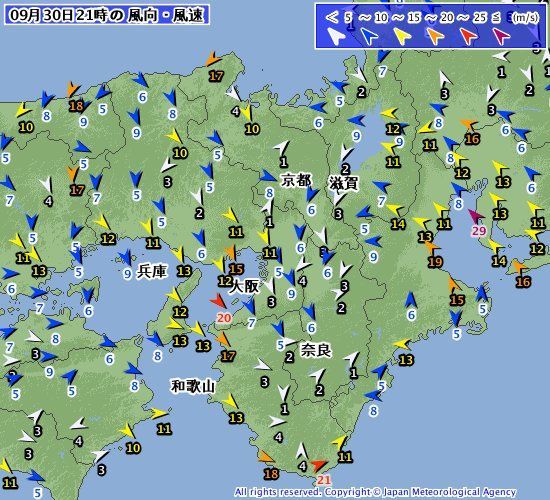This screenshot has height=500, width=550.
Task: Select white 2 value left of 奈良 label
Action: coord(289,357)
